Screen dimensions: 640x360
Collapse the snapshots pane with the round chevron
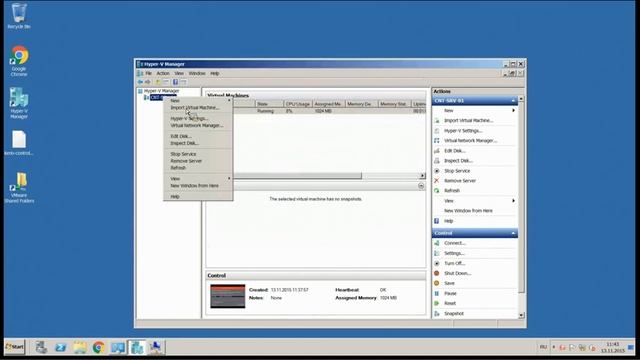click(x=421, y=186)
